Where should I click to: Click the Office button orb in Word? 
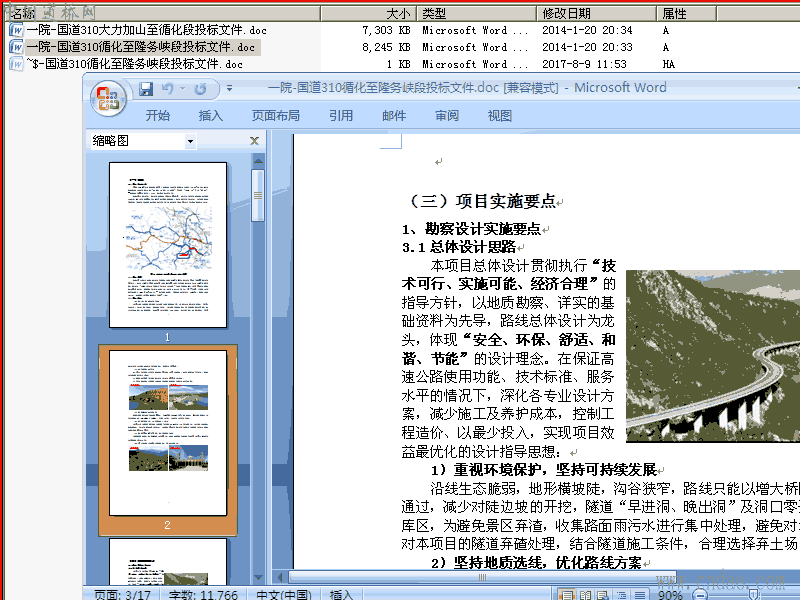pos(108,97)
